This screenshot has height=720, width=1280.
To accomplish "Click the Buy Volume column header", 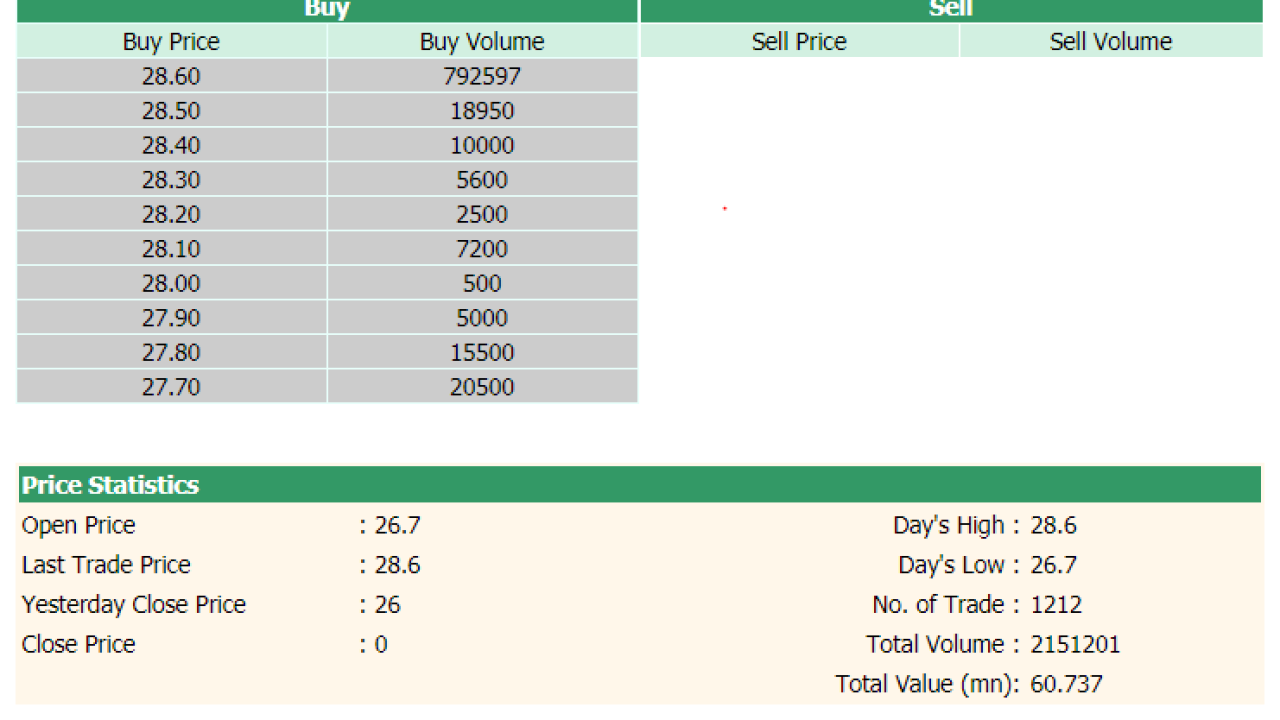I will point(482,42).
